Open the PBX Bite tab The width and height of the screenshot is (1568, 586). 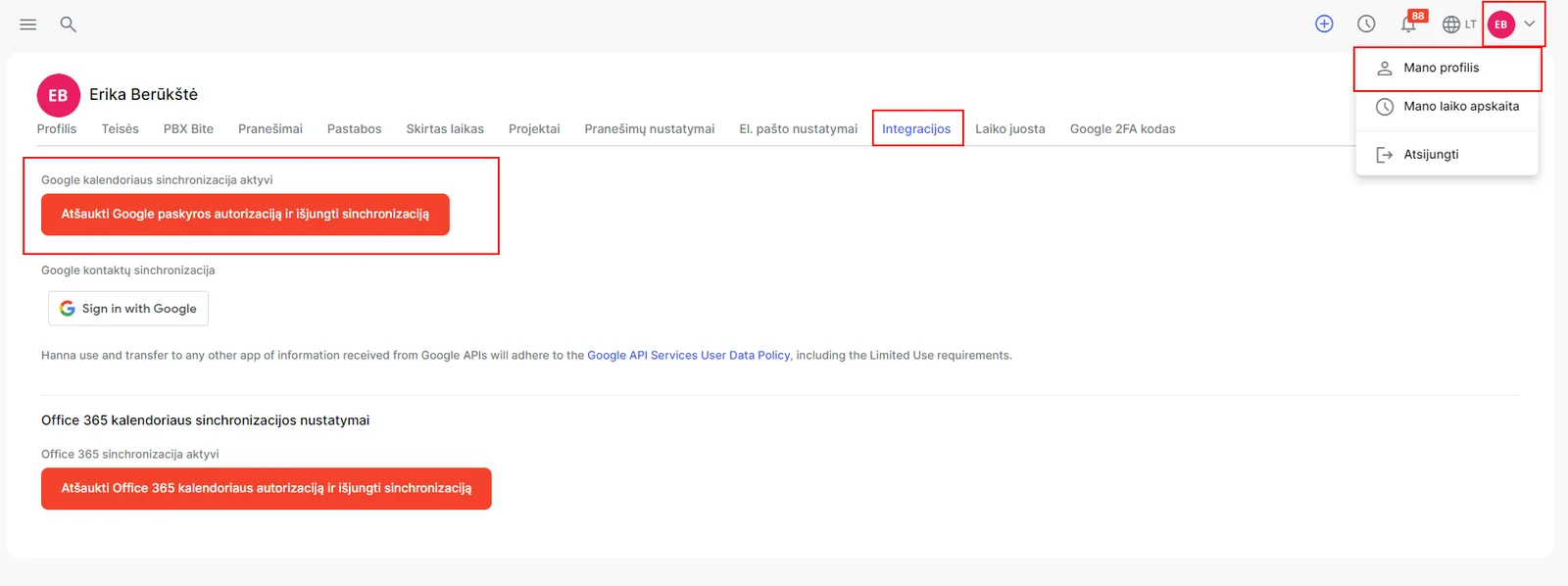point(188,129)
